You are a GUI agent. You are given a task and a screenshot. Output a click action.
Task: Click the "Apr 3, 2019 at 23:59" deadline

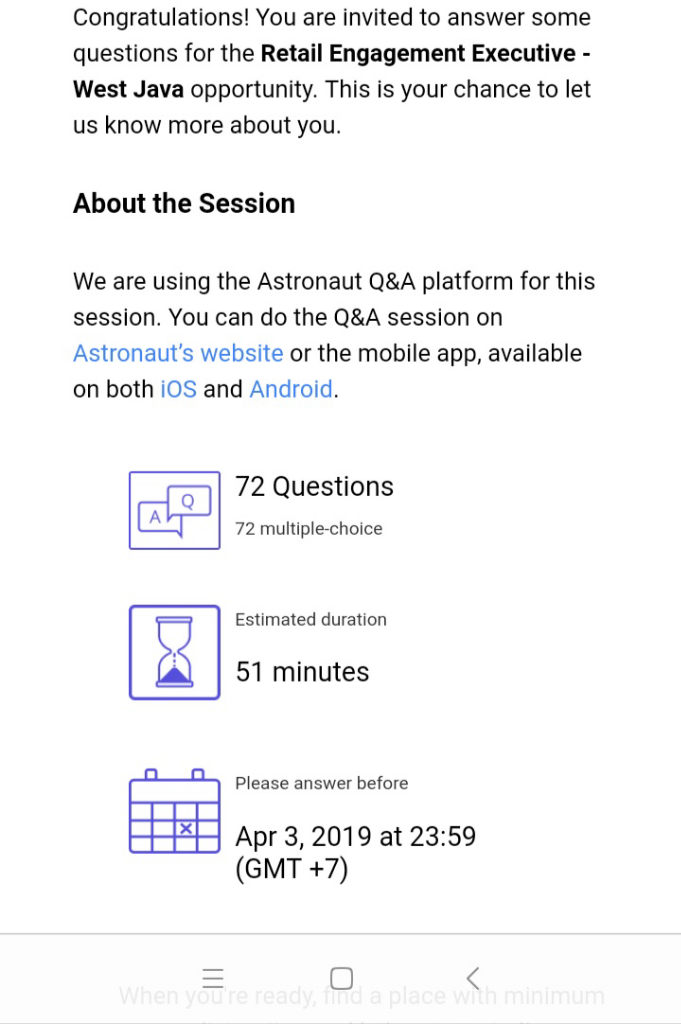tap(355, 836)
